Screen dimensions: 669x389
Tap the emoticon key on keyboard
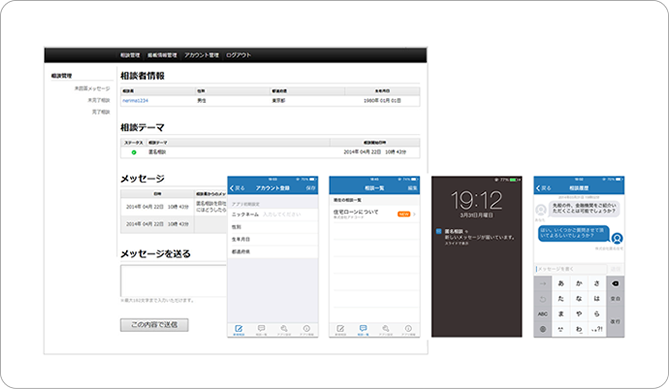click(561, 329)
